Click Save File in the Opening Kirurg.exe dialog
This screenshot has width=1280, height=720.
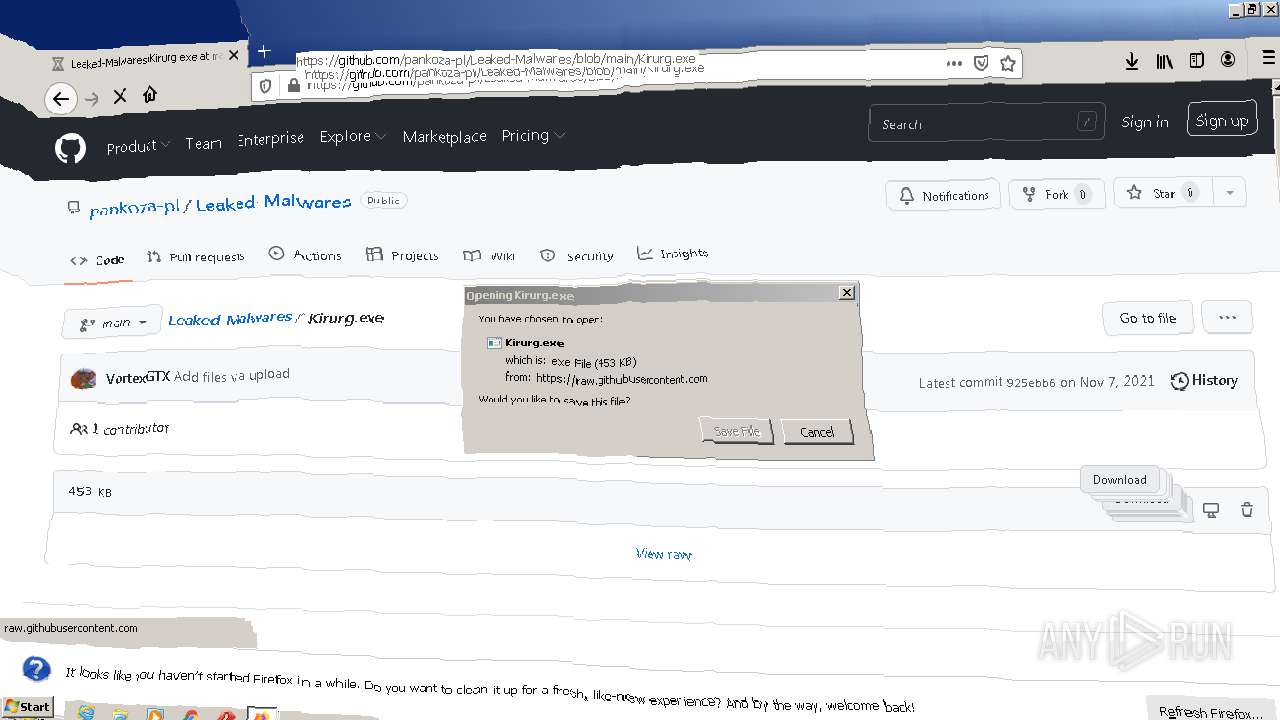tap(737, 431)
